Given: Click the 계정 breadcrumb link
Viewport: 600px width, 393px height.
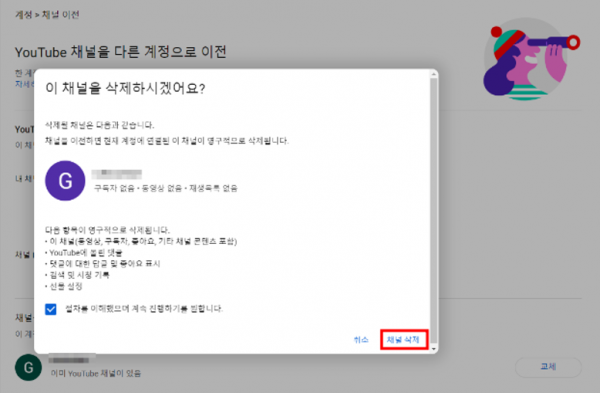Looking at the screenshot, I should 23,15.
